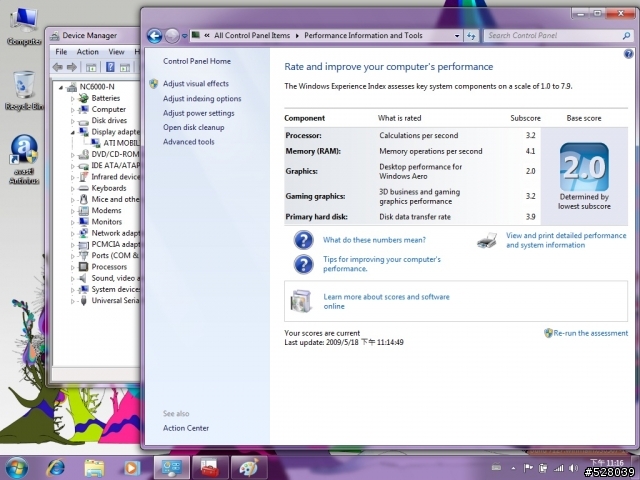Open tips for improving computer's performance

coord(382,264)
